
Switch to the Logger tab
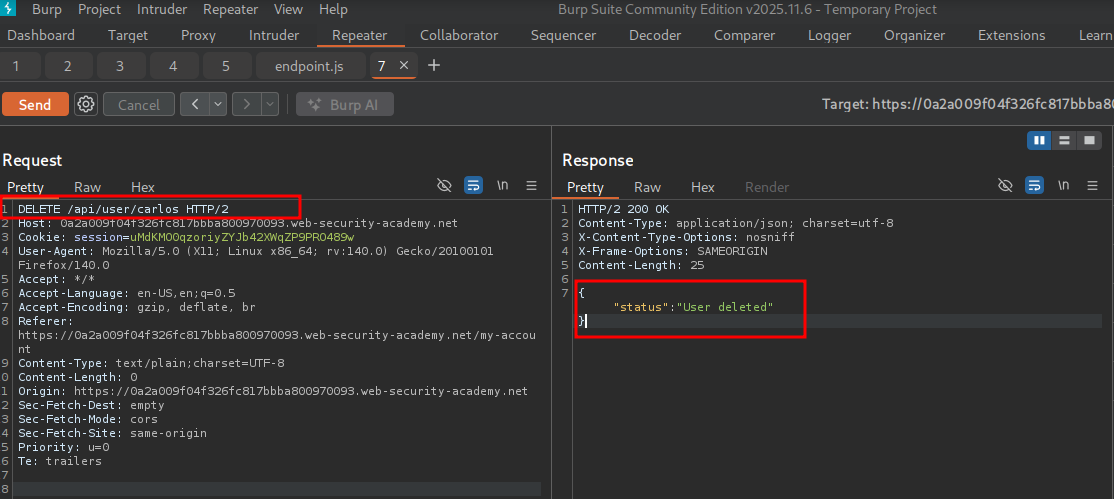pos(829,36)
